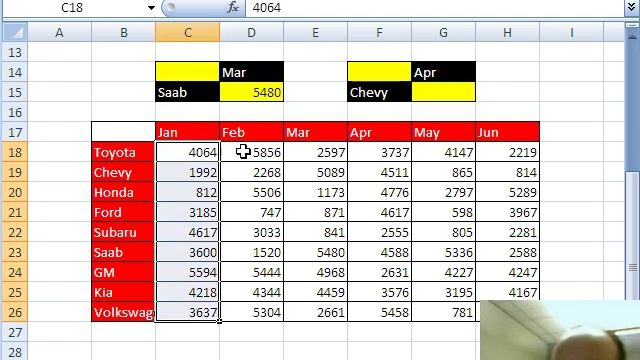640x360 pixels.
Task: Select row 17 header
Action: (15, 132)
